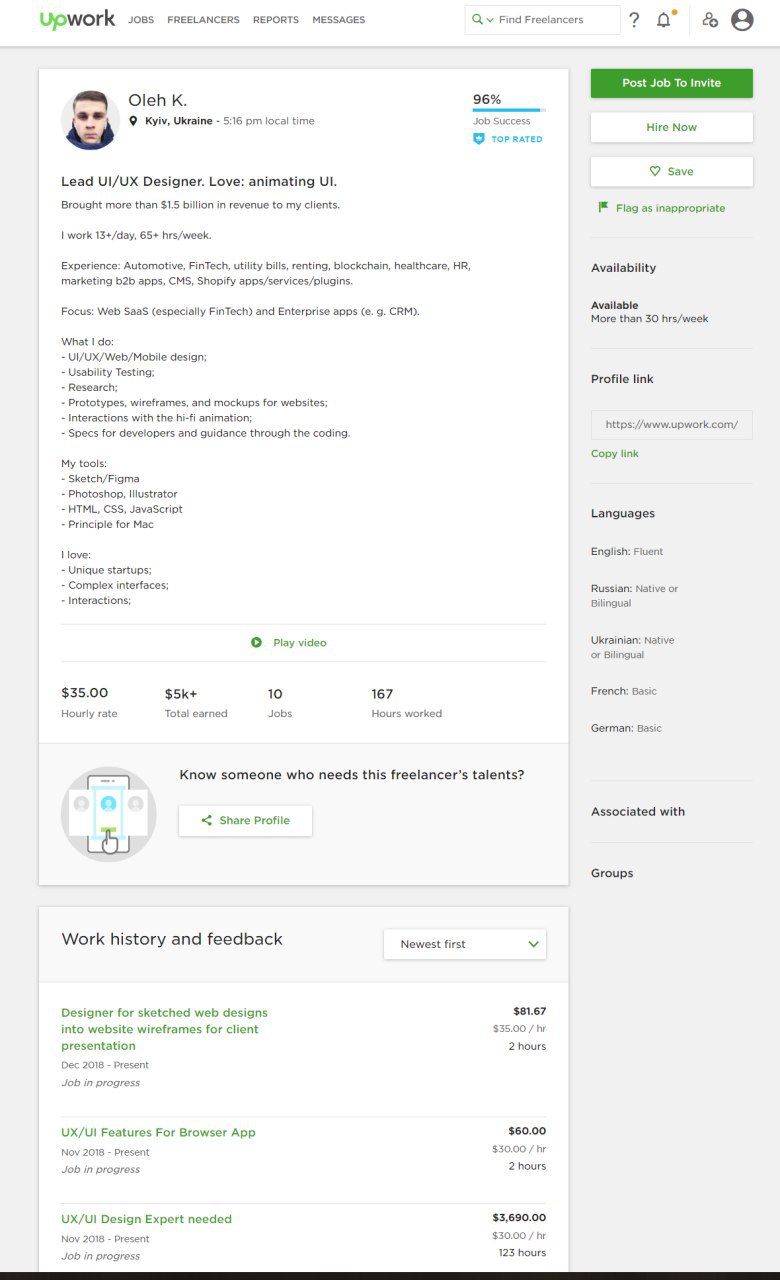Open UX/UI Design Expert needed job link
The height and width of the screenshot is (1280, 780).
146,1219
